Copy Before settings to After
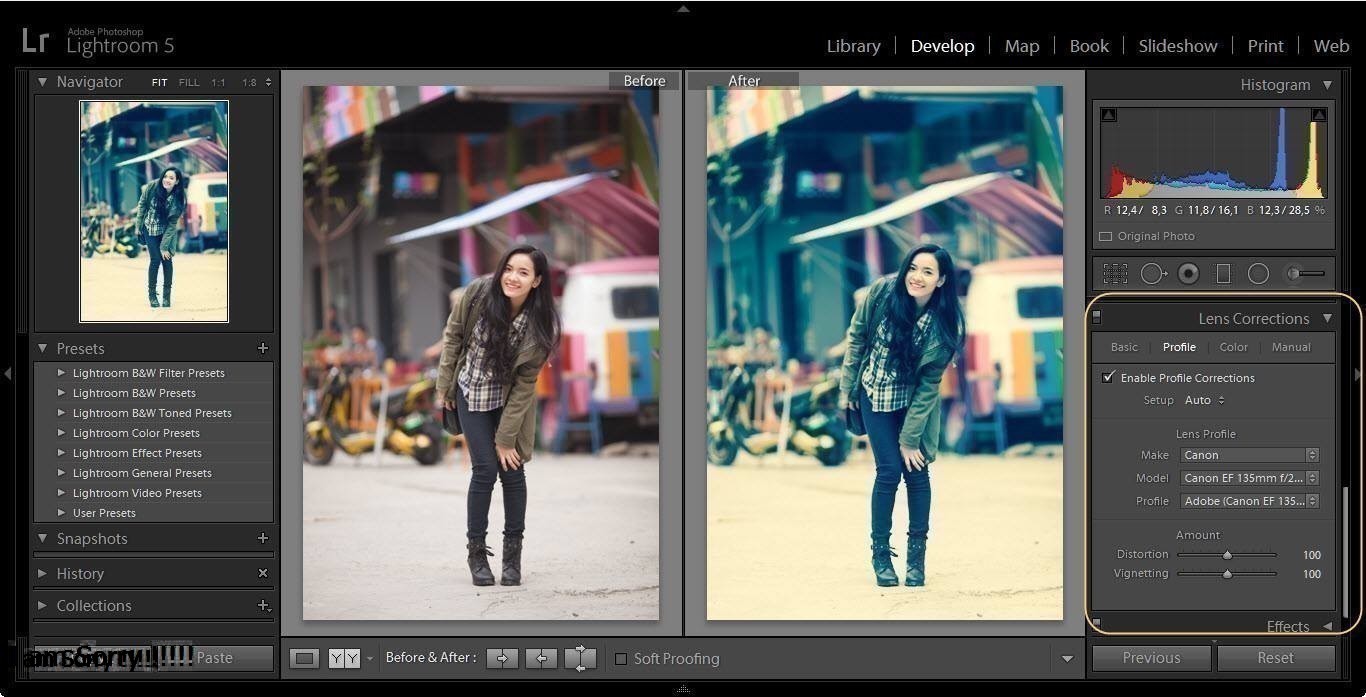This screenshot has width=1366, height=697. [503, 658]
